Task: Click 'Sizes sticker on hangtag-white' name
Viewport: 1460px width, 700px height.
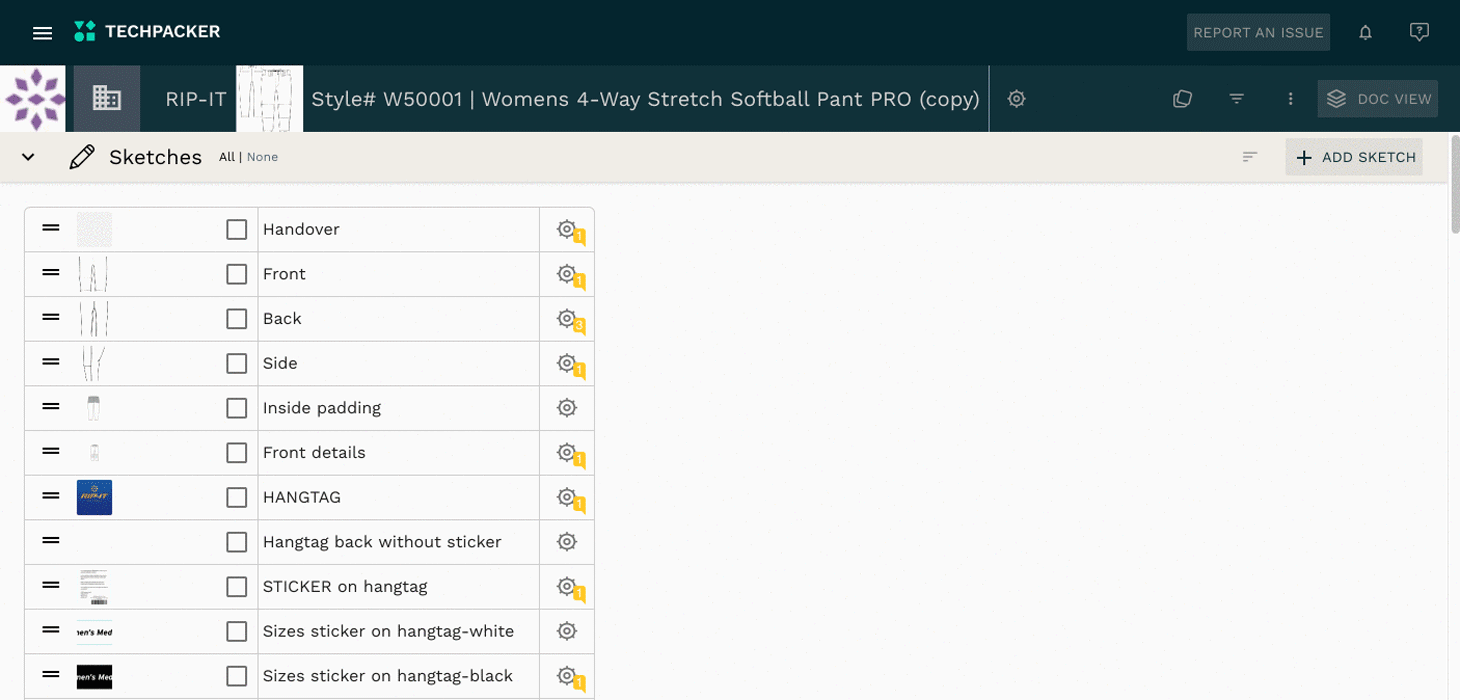Action: click(388, 631)
